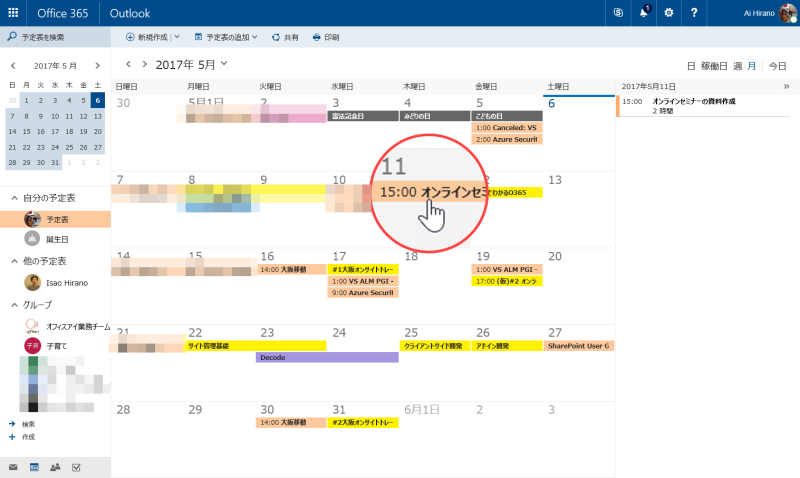This screenshot has width=800, height=478.
Task: Switch to the 週 (week) view
Action: (x=737, y=66)
